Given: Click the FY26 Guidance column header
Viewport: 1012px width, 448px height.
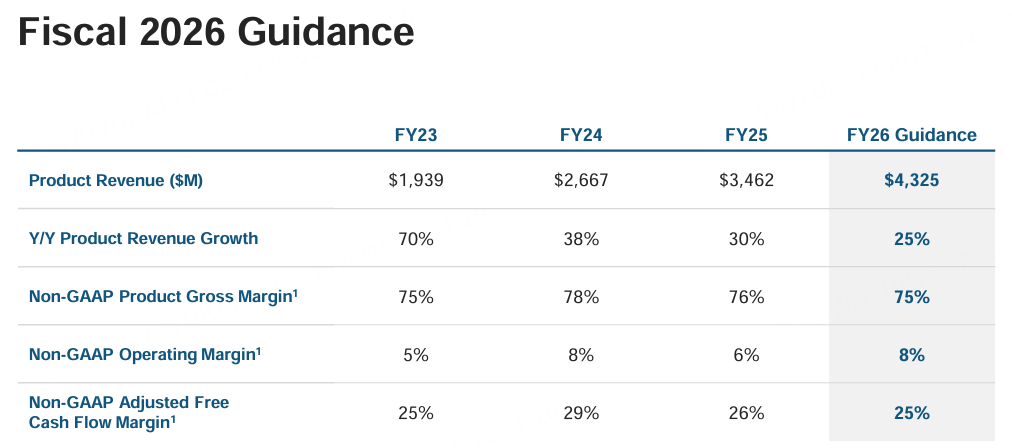Looking at the screenshot, I should (911, 135).
